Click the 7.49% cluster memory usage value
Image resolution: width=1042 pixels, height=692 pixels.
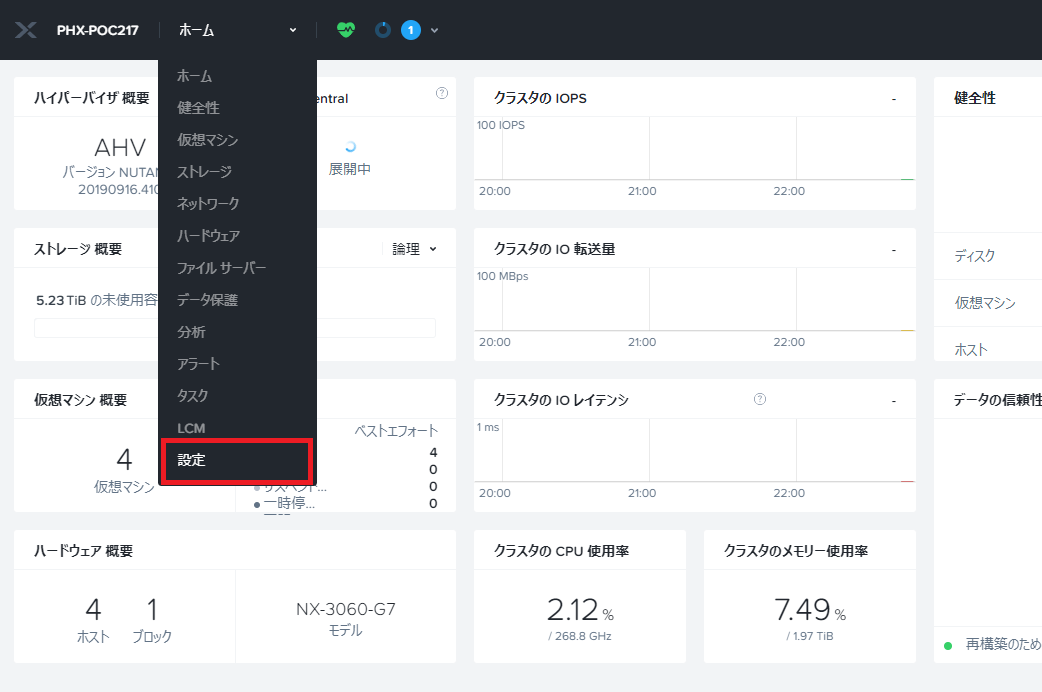click(x=809, y=610)
